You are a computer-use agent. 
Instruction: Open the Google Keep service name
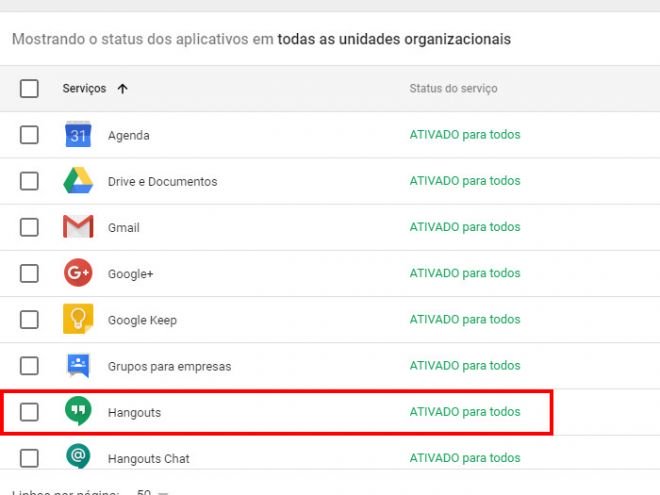pyautogui.click(x=142, y=320)
